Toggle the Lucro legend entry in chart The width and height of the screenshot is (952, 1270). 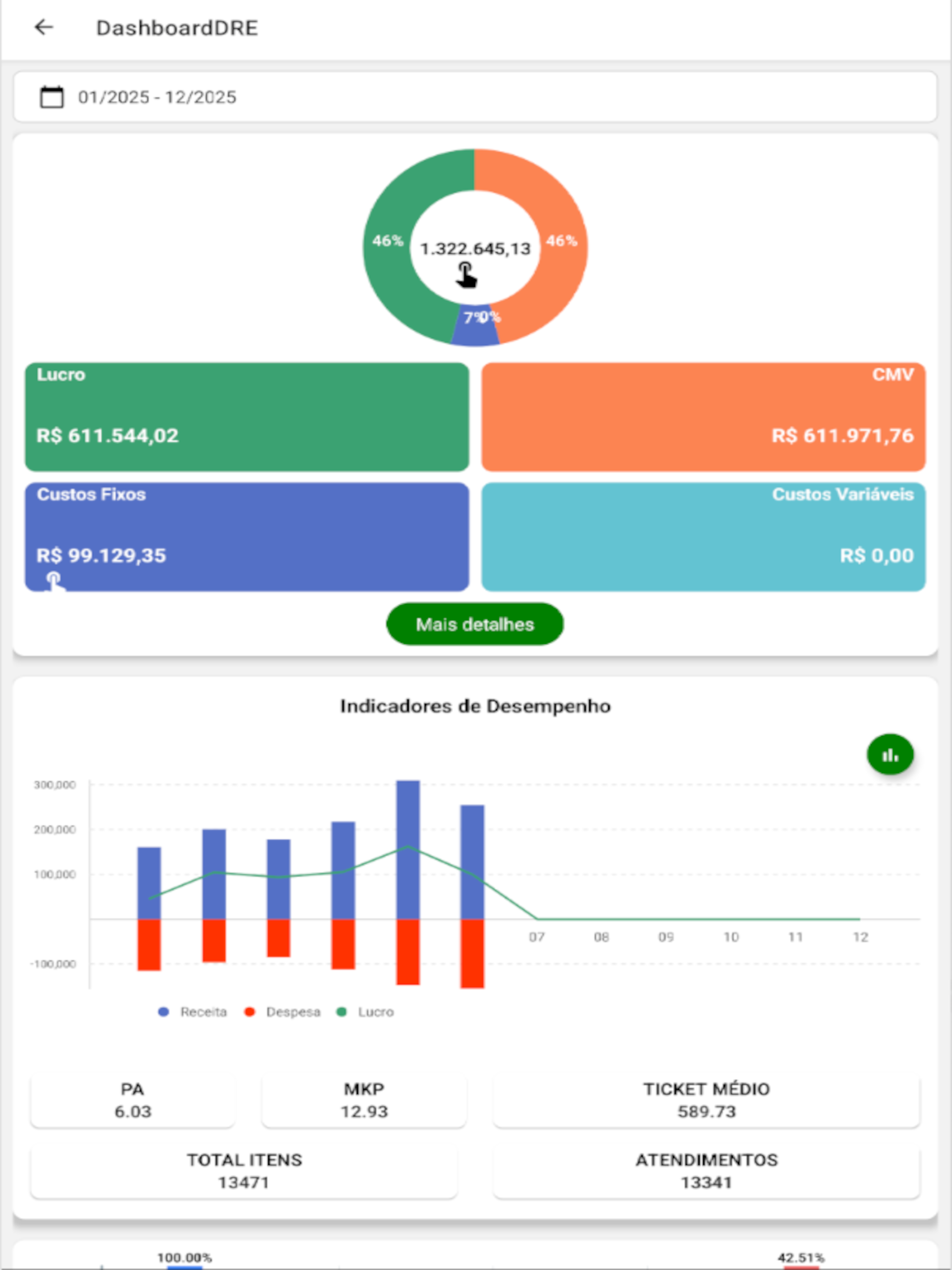[365, 1012]
